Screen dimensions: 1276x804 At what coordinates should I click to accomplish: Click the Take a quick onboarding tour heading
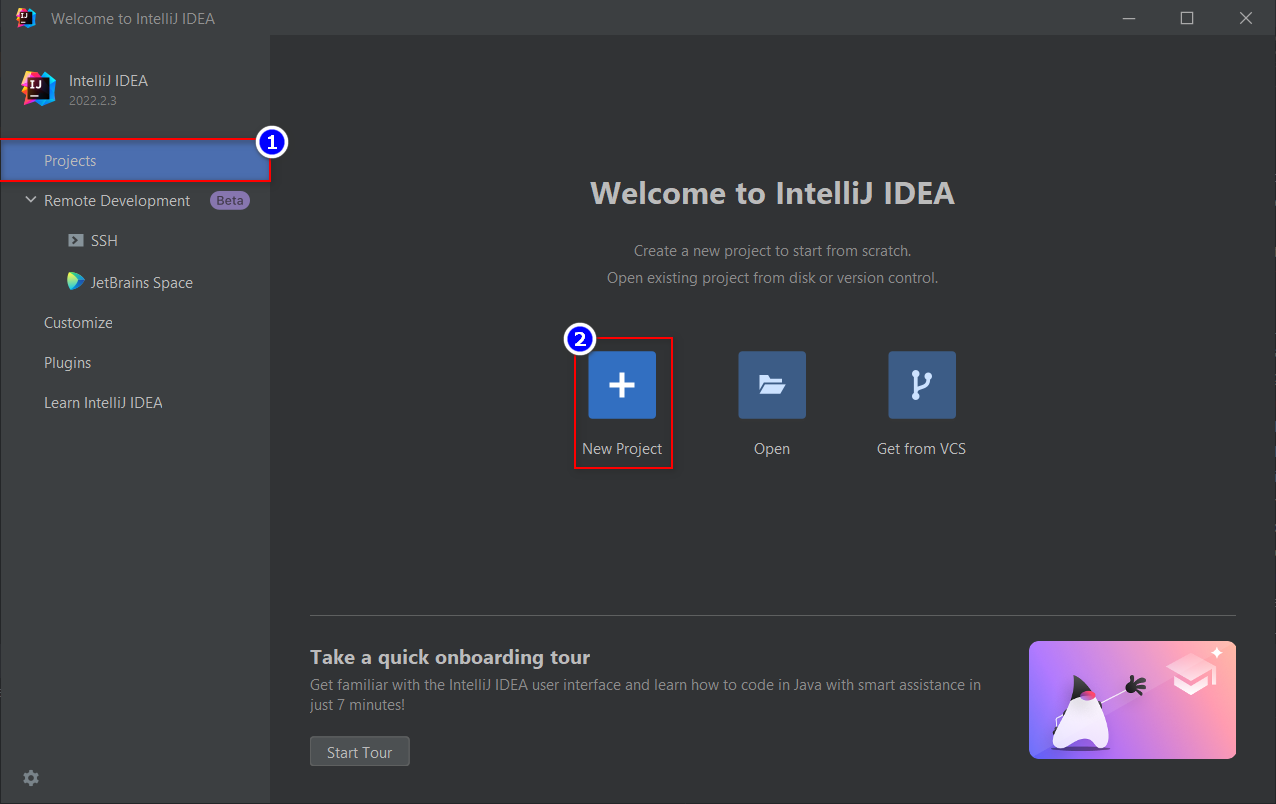(450, 657)
